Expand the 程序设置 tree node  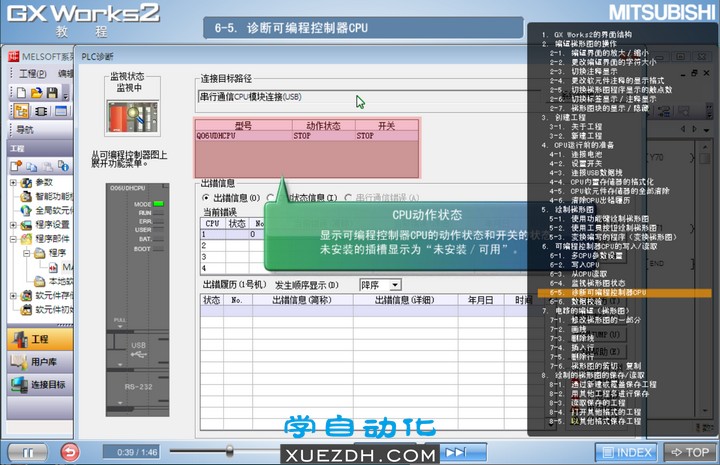(13, 225)
